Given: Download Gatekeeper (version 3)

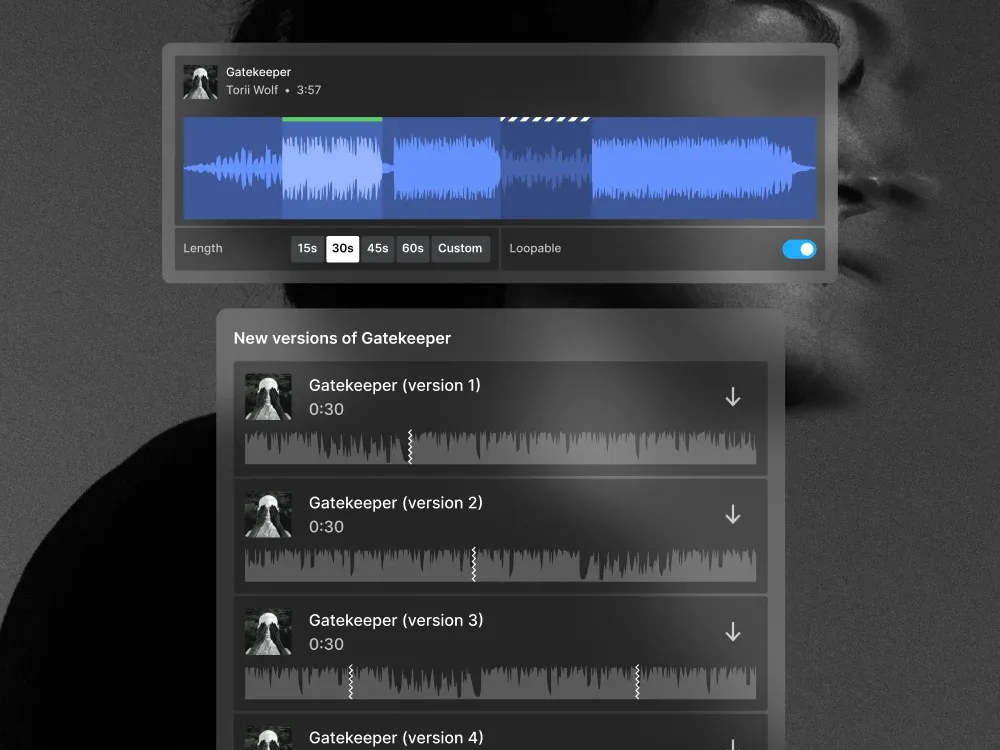Looking at the screenshot, I should [x=733, y=631].
